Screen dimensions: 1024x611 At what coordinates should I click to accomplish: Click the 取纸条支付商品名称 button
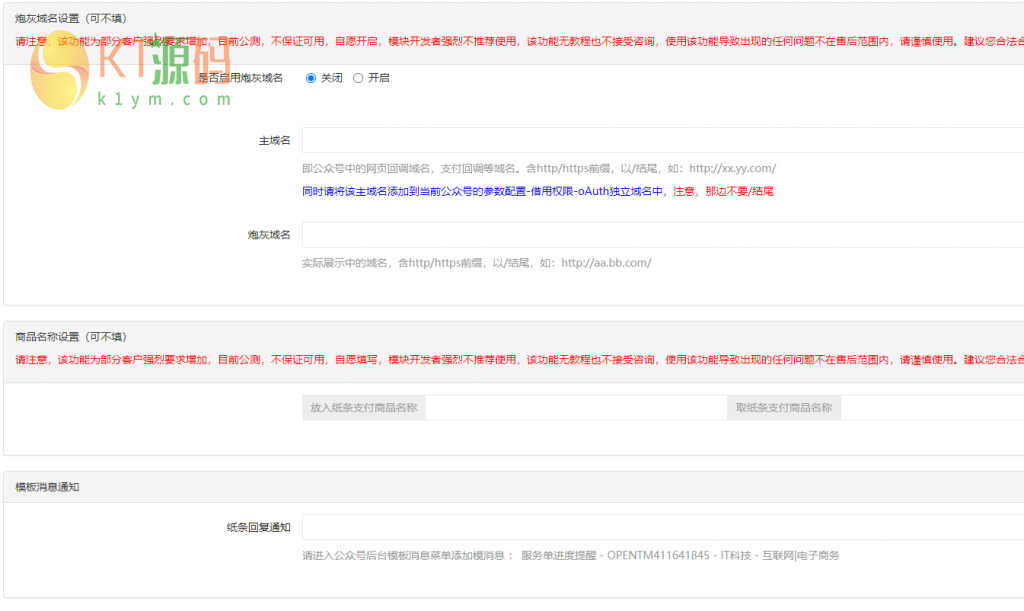784,407
